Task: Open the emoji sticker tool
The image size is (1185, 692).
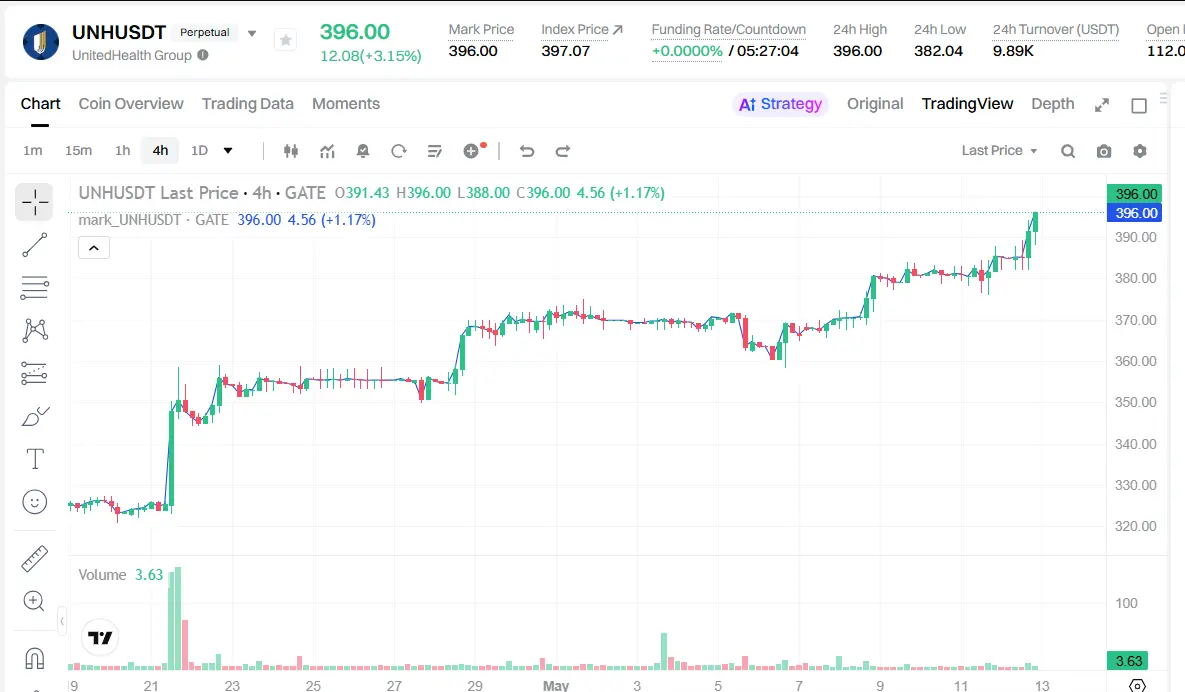Action: [35, 502]
